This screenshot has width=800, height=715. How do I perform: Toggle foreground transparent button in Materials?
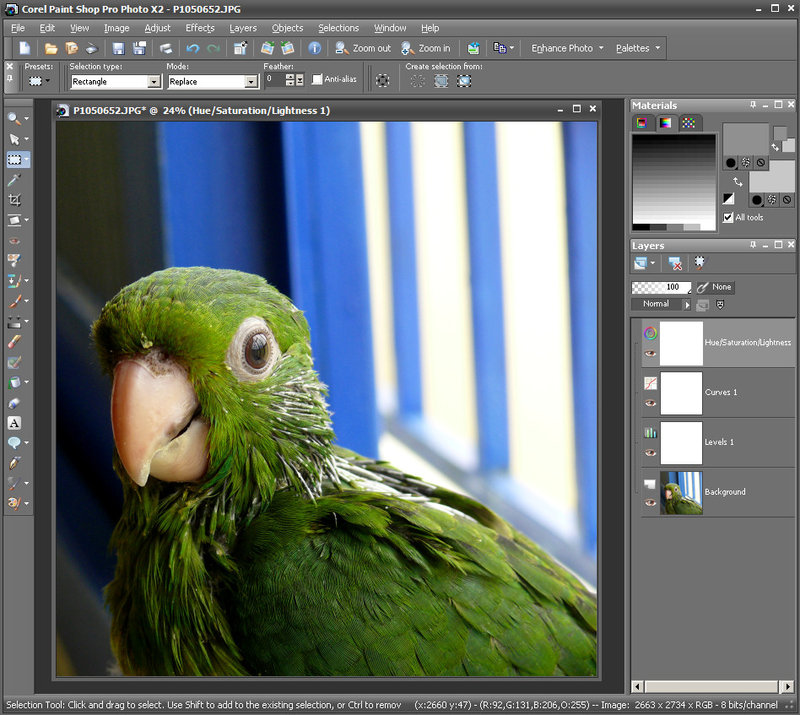(x=761, y=163)
